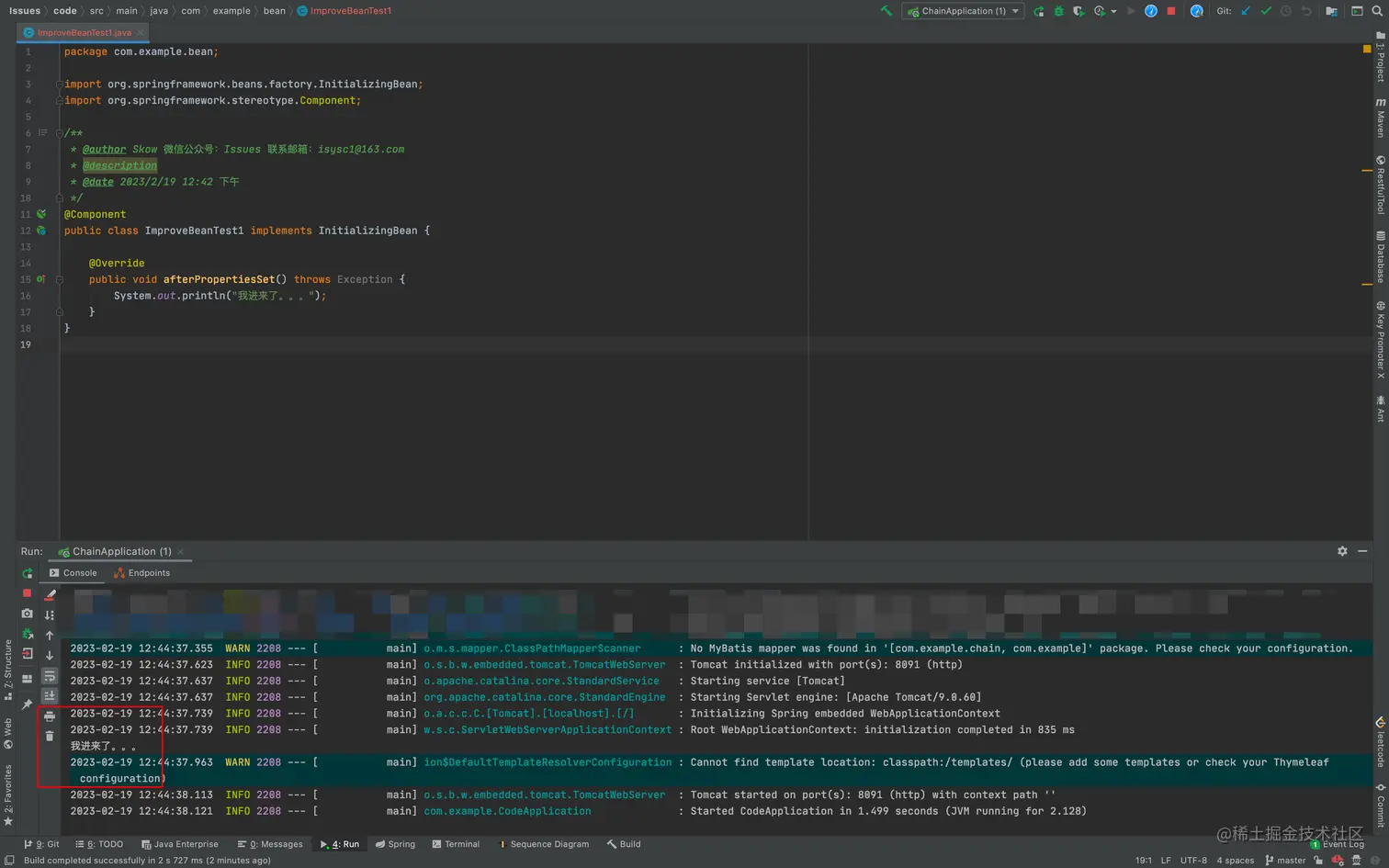Open Search Everywhere magnifier icon

click(1376, 11)
